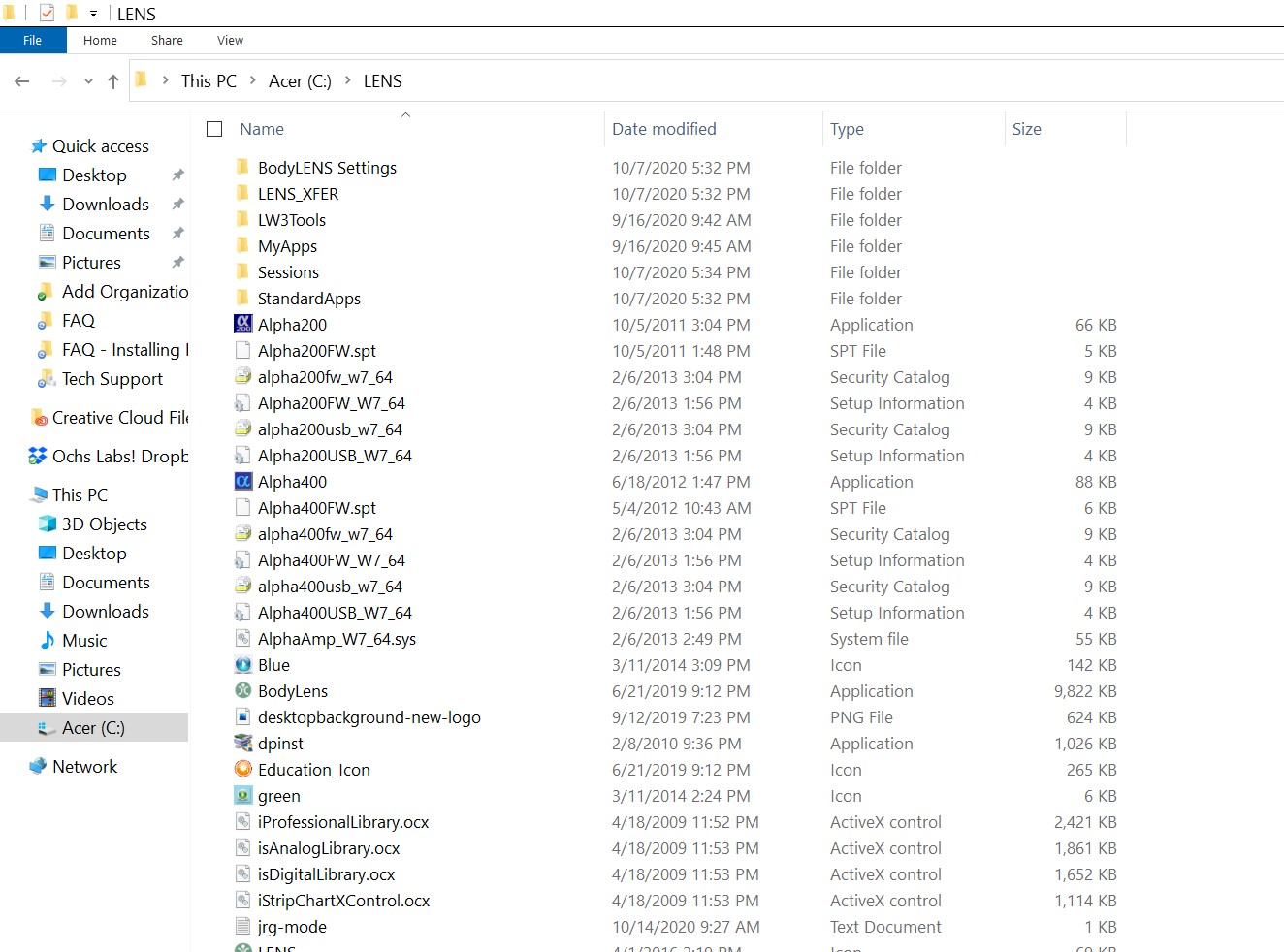Select the Alpha200FW.spt file name
This screenshot has width=1284, height=952.
(x=317, y=350)
